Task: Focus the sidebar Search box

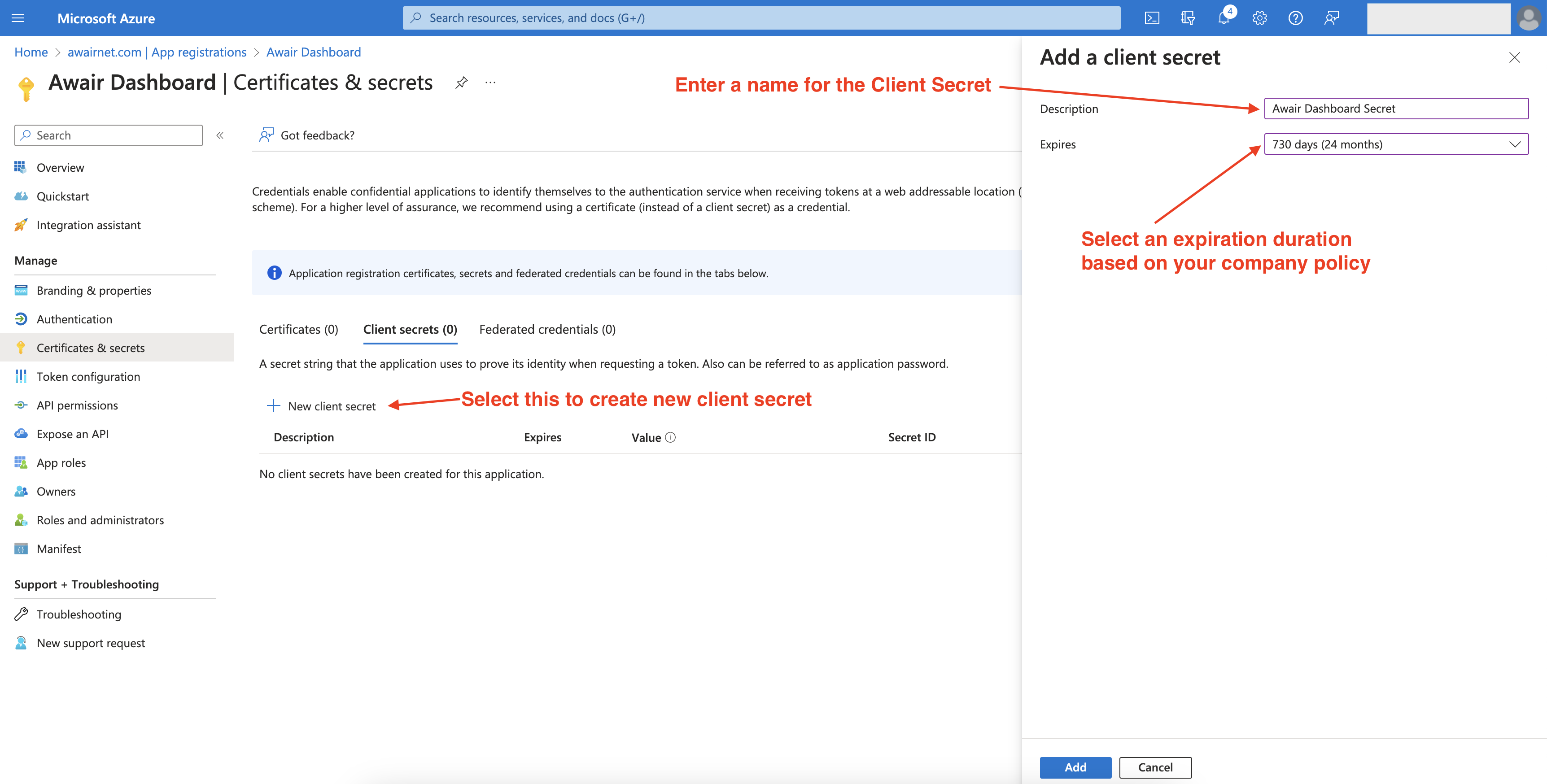Action: coord(108,135)
